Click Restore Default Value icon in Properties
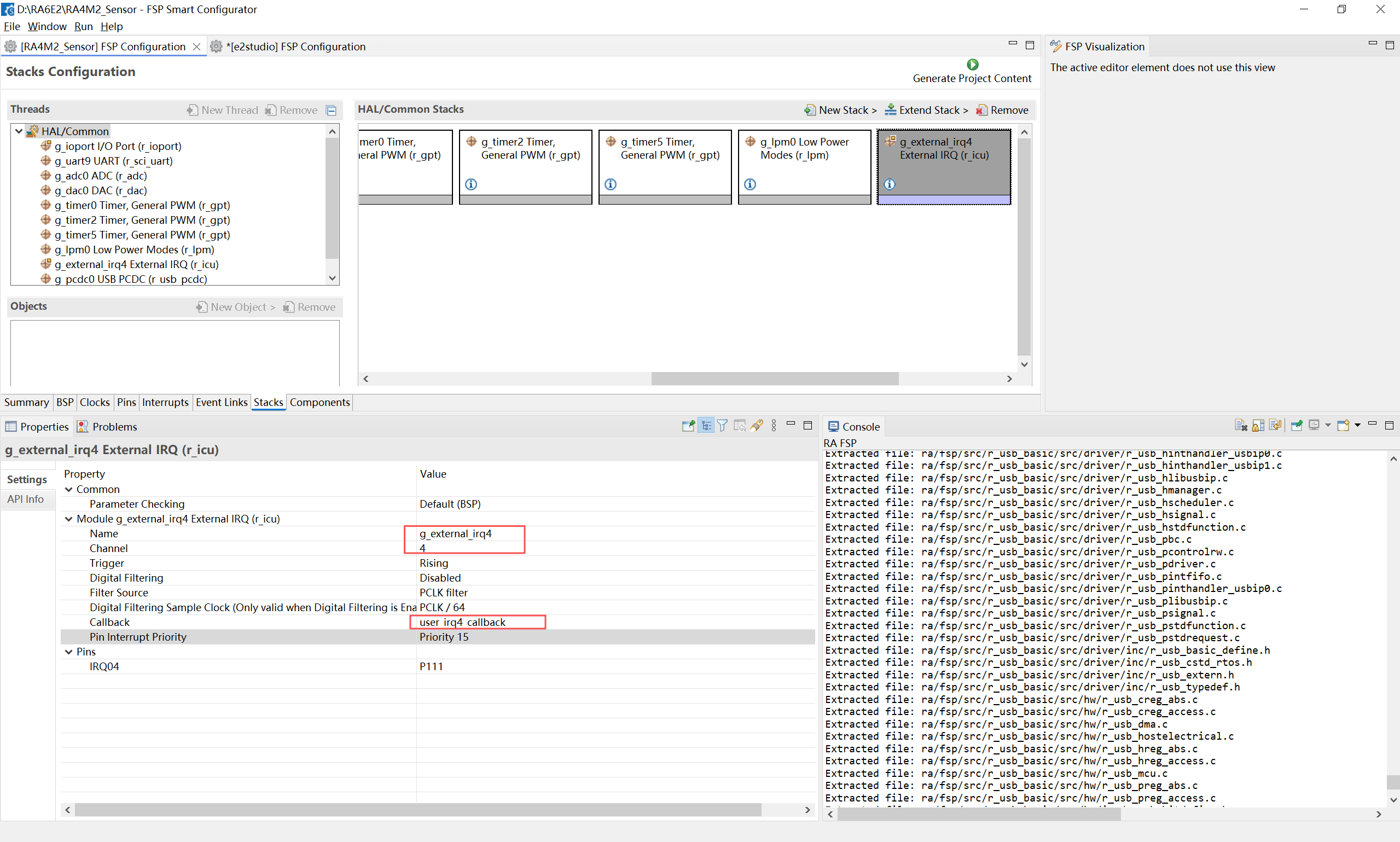 [739, 426]
